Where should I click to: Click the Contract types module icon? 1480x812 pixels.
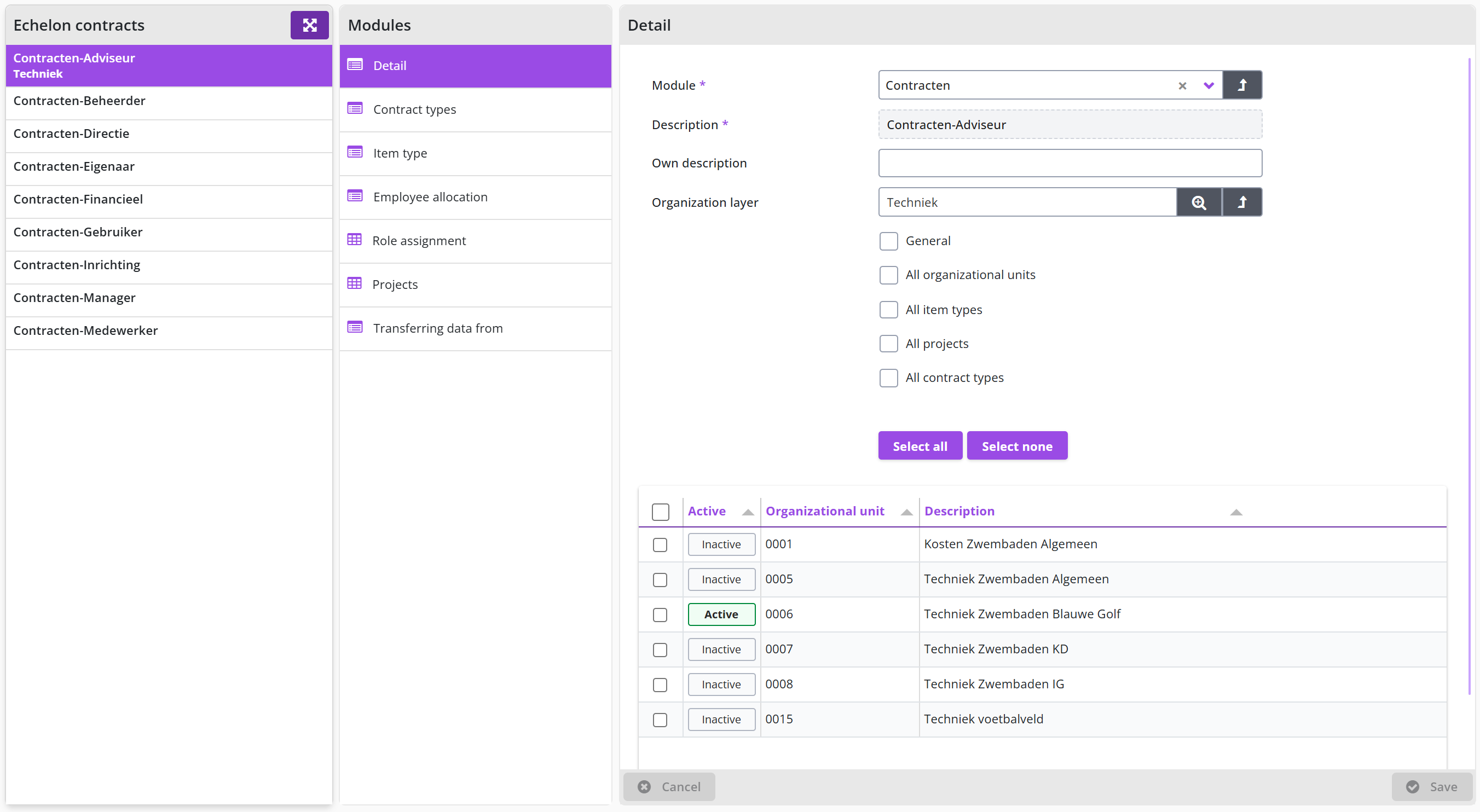coord(355,108)
